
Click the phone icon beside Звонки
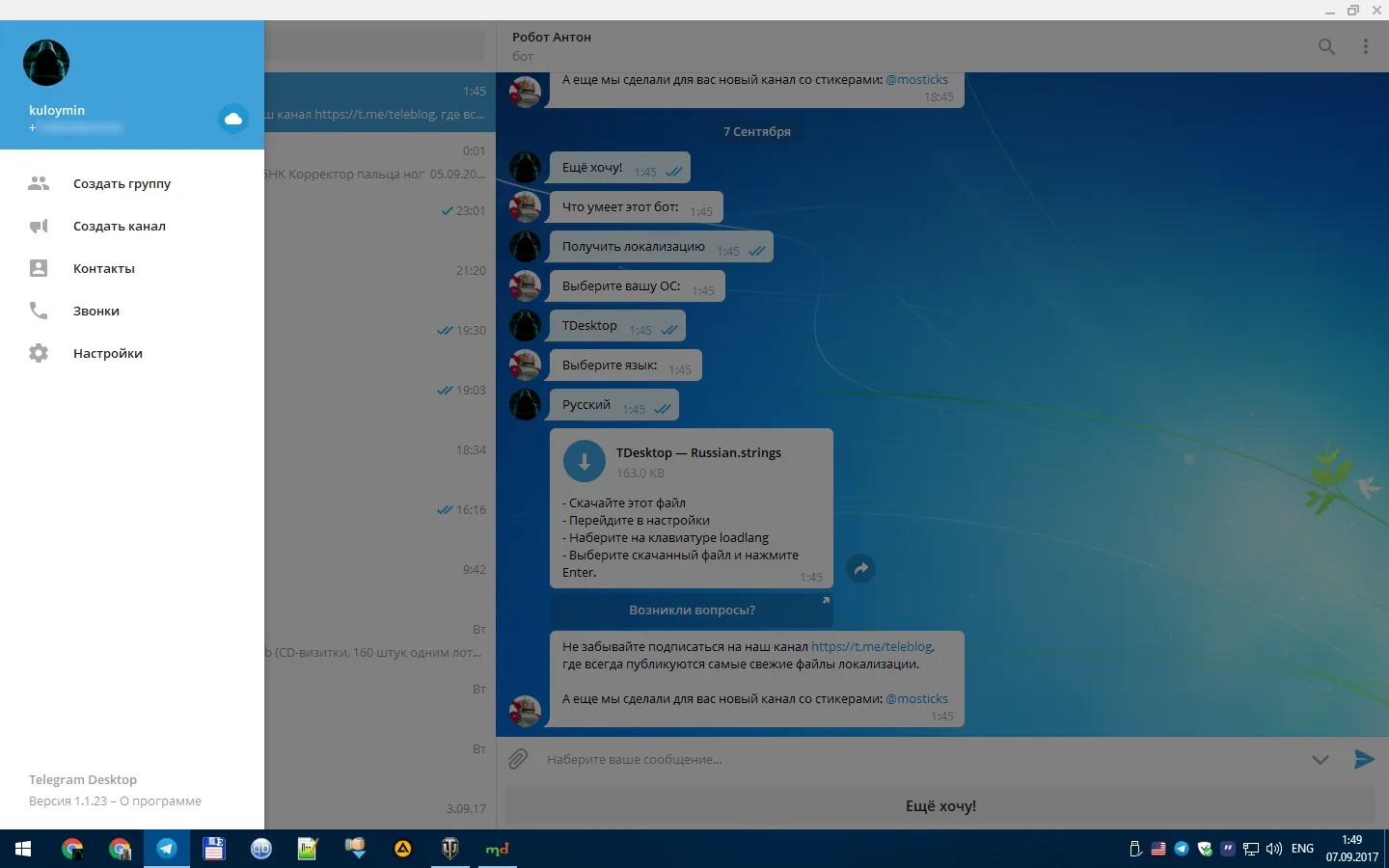click(x=39, y=311)
